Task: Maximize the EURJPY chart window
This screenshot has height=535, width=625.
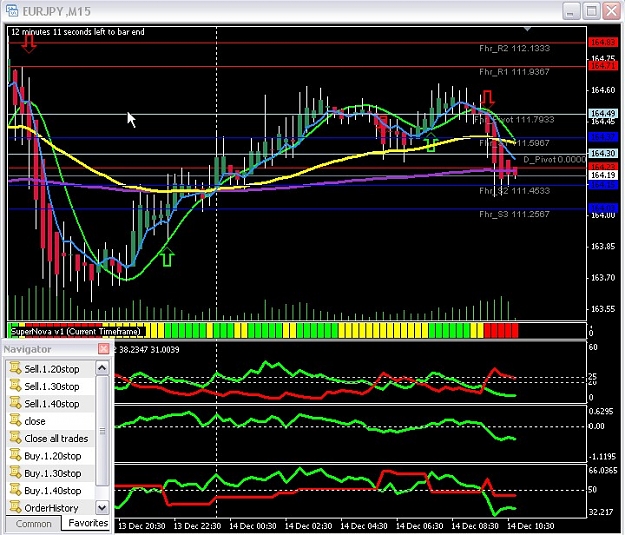Action: (591, 11)
